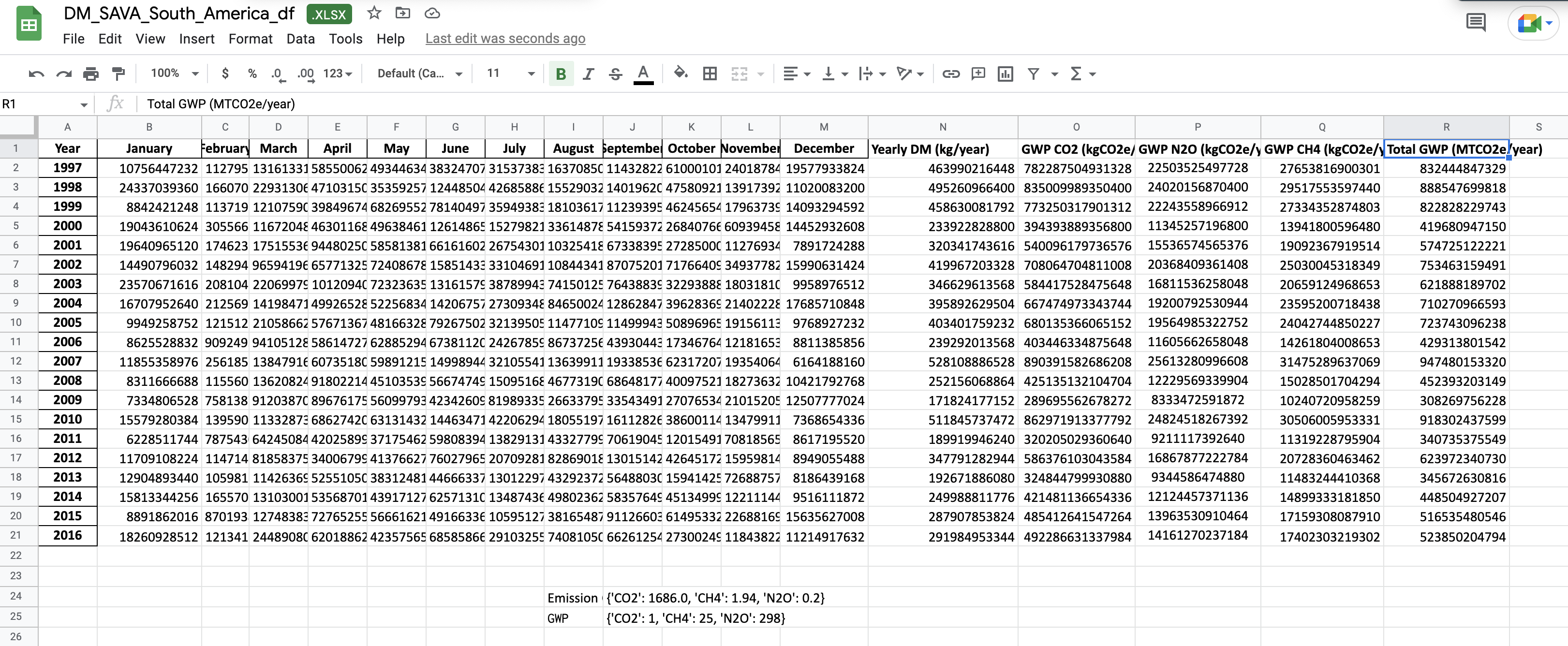Open the View menu
The height and width of the screenshot is (646, 1568).
(150, 39)
